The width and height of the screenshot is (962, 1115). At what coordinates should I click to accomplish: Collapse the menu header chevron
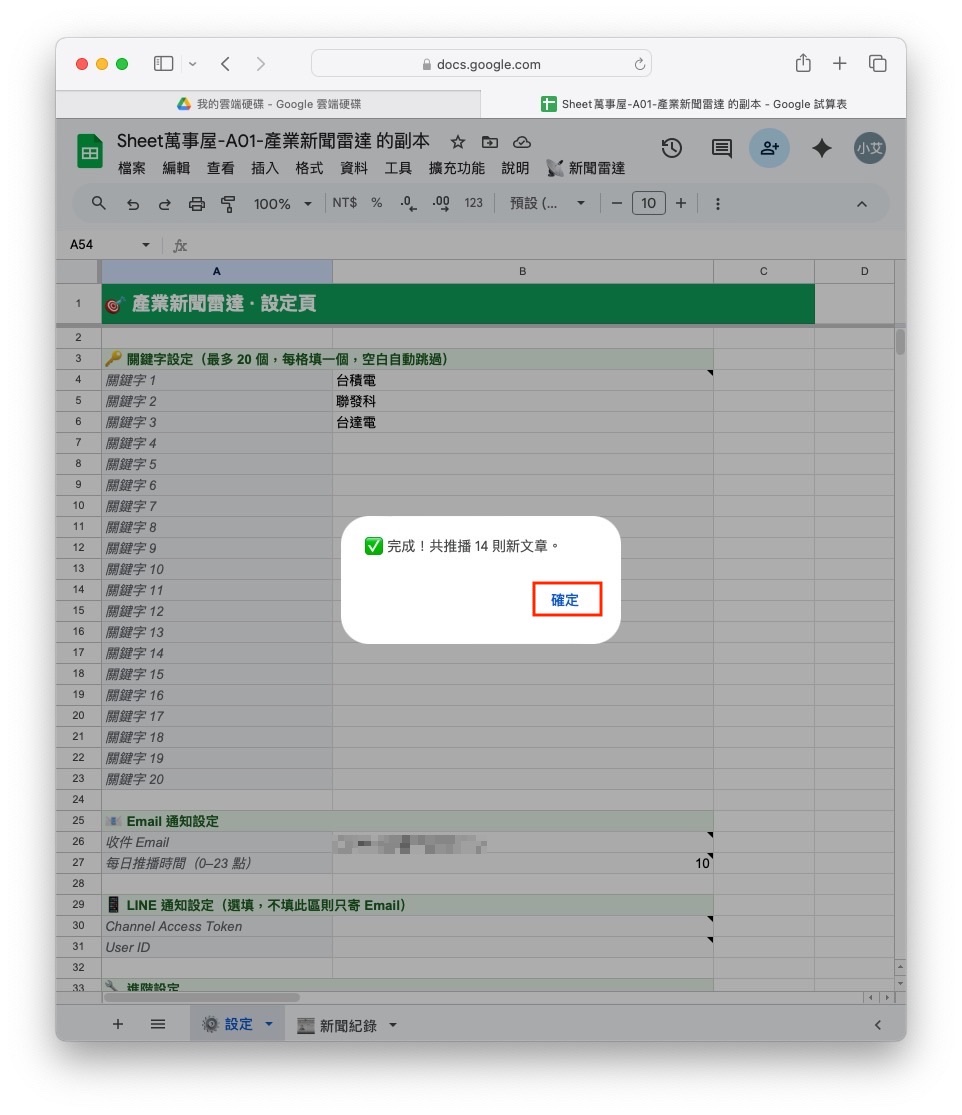tap(862, 204)
